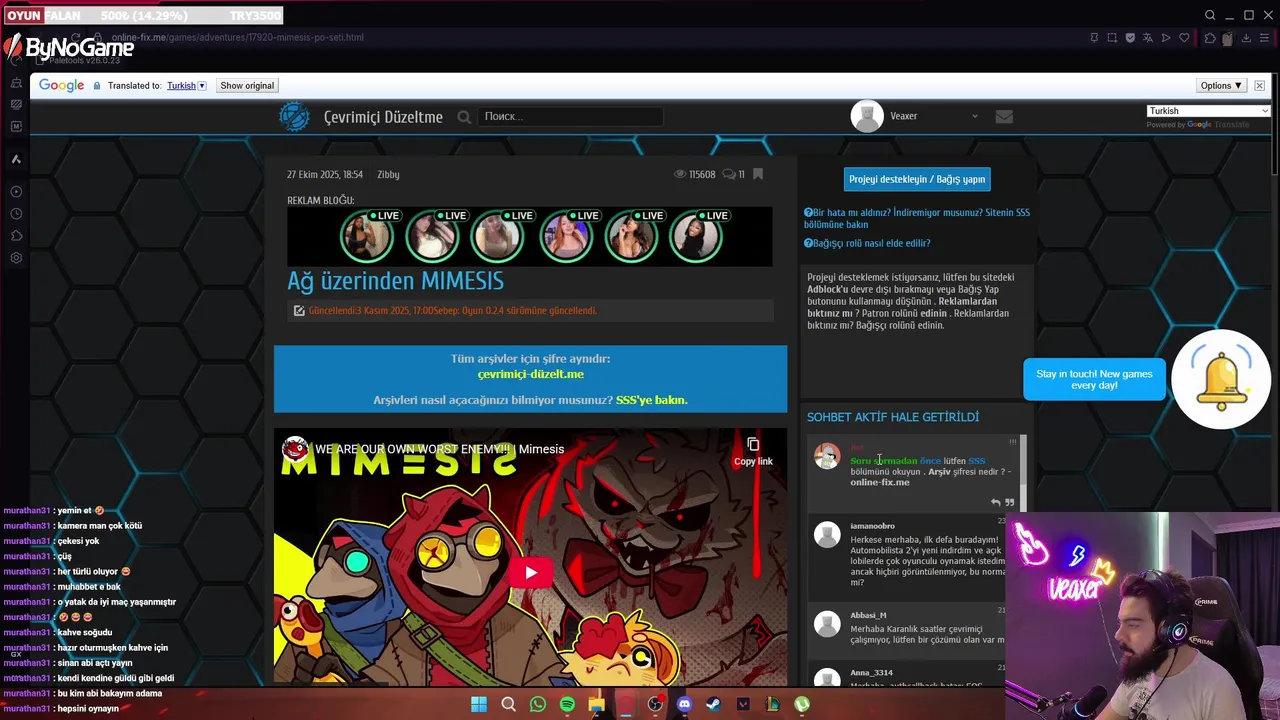This screenshot has height=720, width=1280.
Task: Click the notification bell icon
Action: pos(1221,379)
